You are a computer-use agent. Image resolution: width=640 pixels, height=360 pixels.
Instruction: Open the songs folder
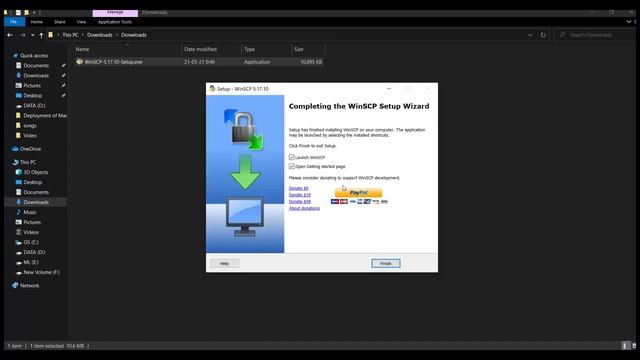[30, 126]
